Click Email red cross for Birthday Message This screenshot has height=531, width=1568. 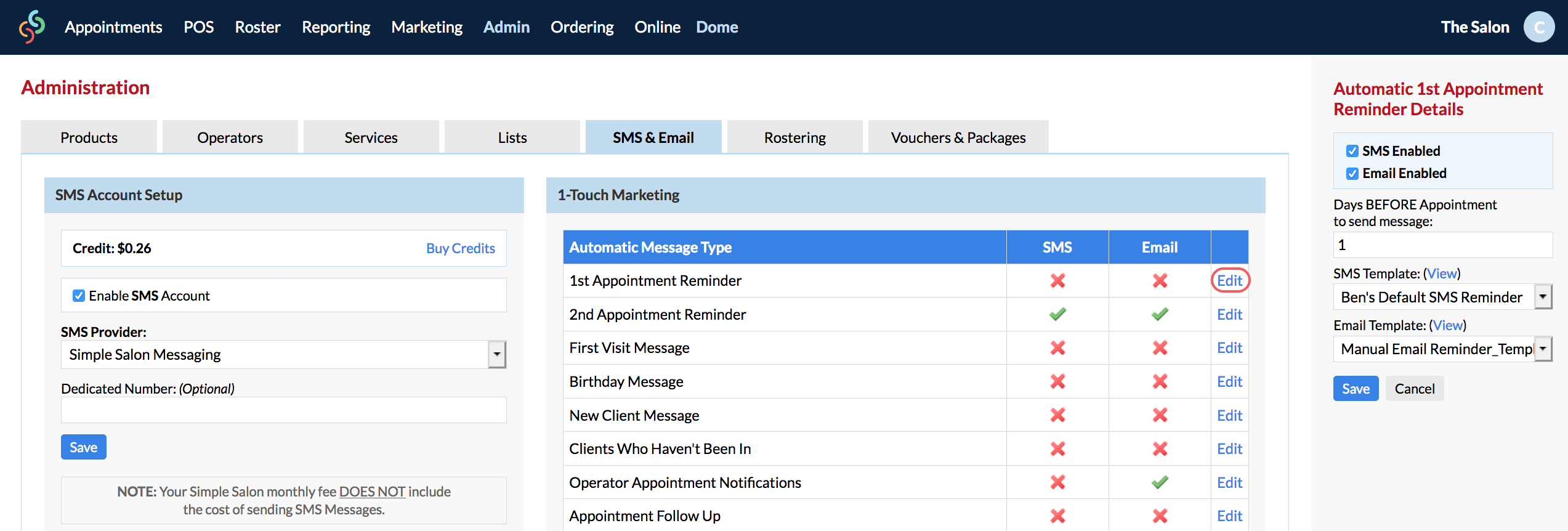(x=1160, y=382)
